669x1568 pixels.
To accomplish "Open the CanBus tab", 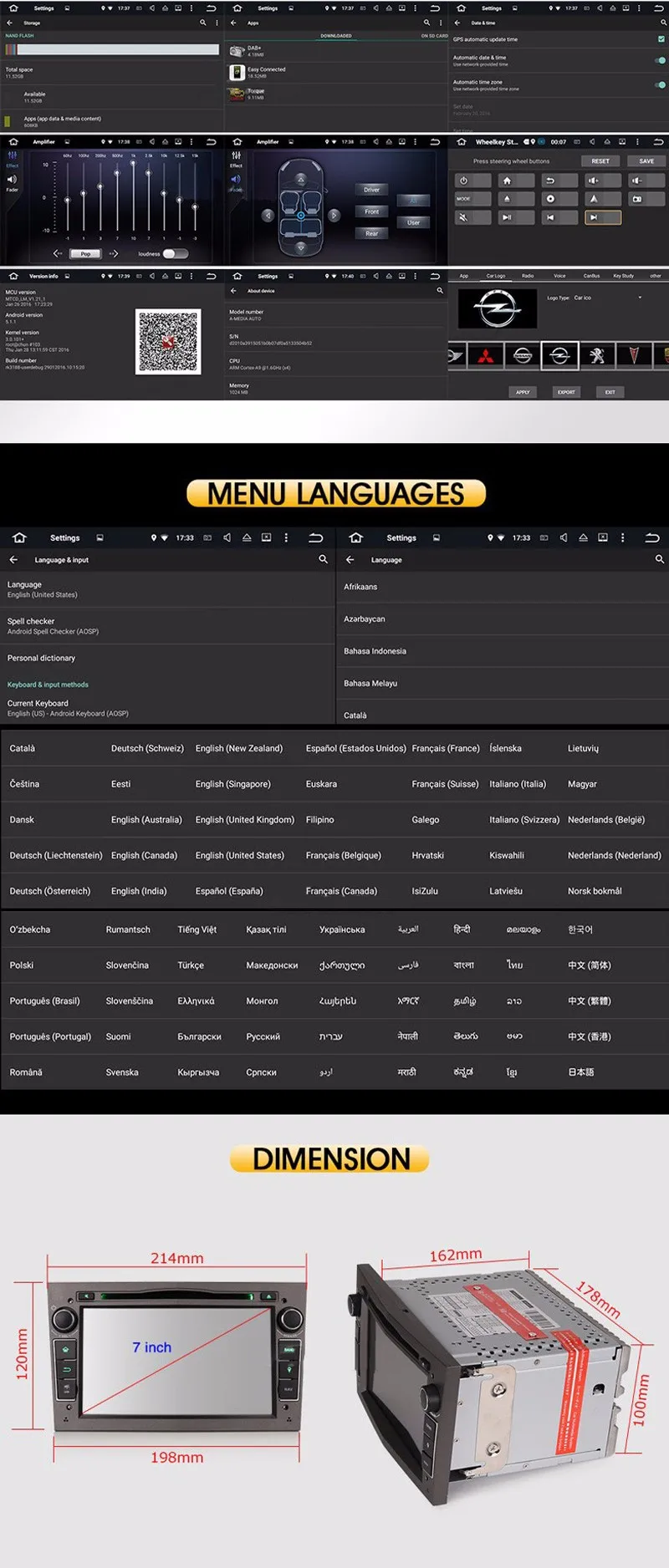I will pos(591,276).
